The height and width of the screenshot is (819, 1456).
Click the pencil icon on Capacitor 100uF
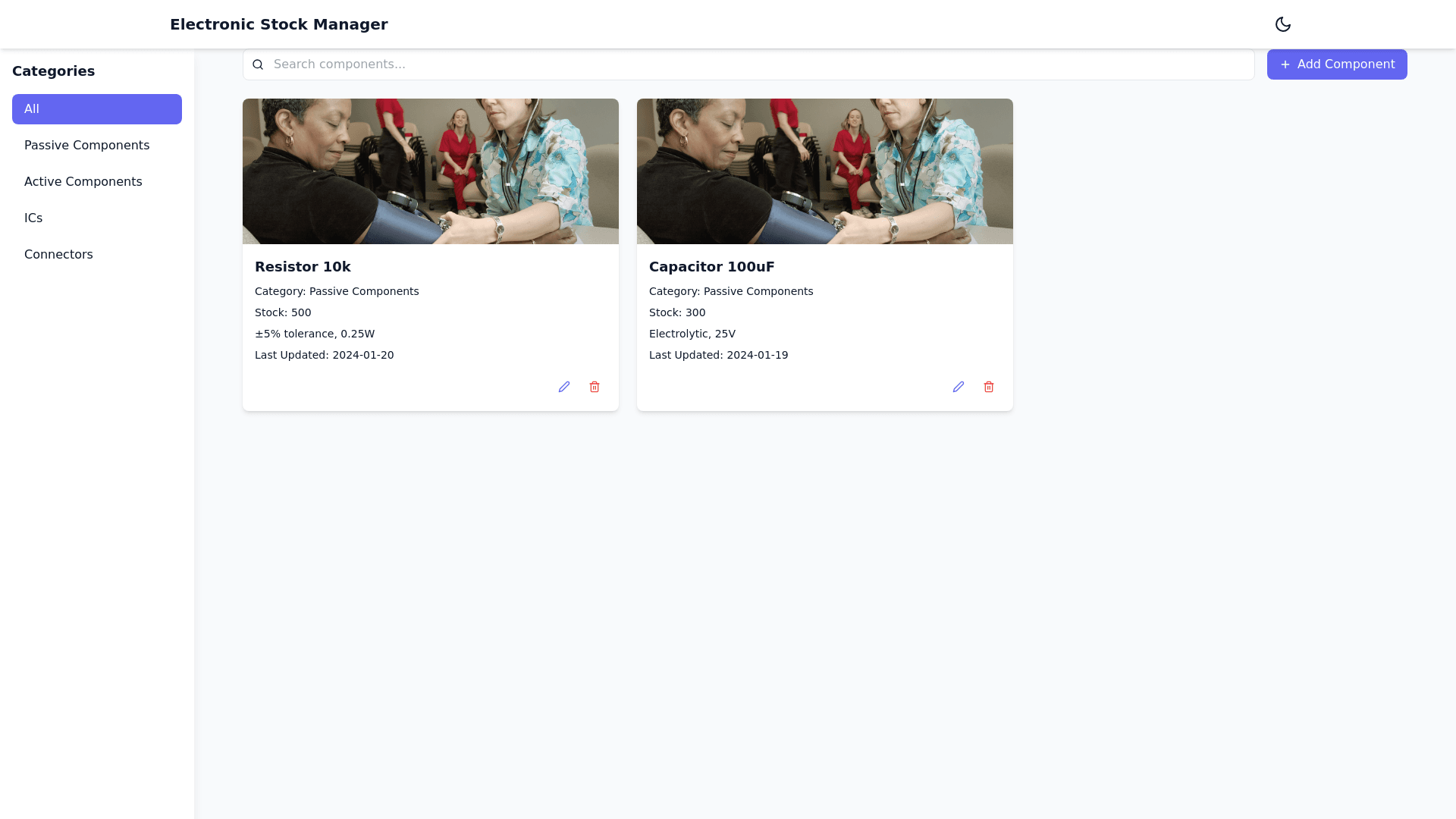[x=959, y=387]
